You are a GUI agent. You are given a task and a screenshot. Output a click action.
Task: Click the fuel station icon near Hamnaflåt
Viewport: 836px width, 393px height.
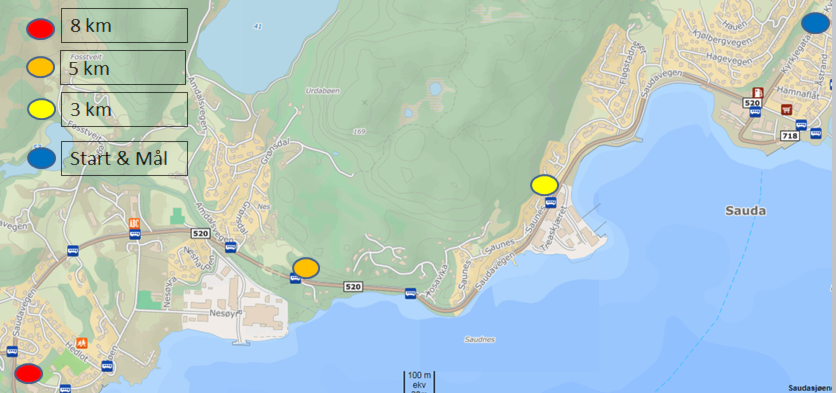click(758, 93)
